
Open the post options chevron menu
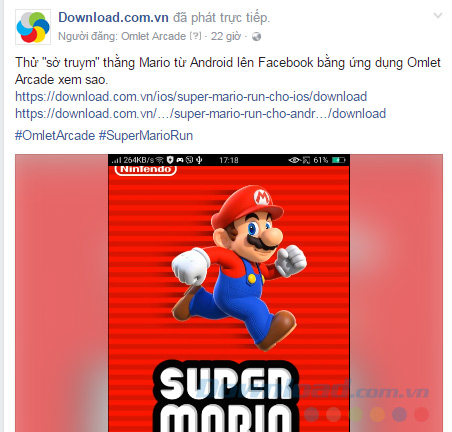[x=438, y=15]
